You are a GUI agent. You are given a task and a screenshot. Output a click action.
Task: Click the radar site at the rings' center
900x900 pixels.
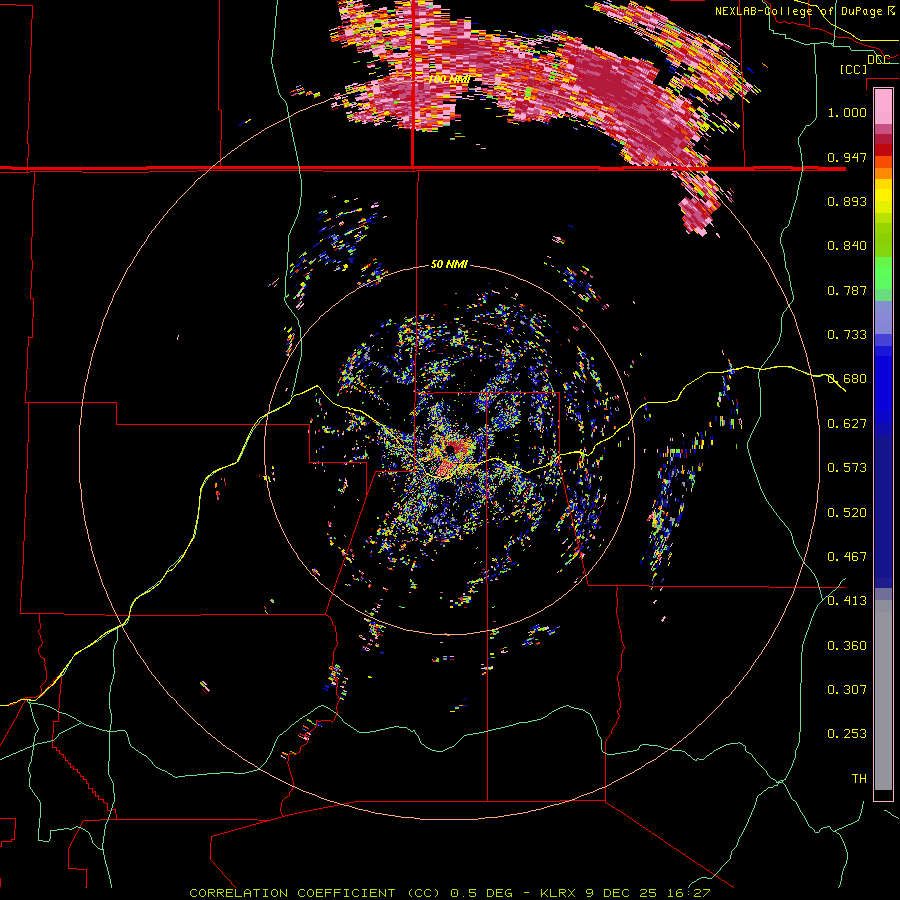click(x=451, y=449)
